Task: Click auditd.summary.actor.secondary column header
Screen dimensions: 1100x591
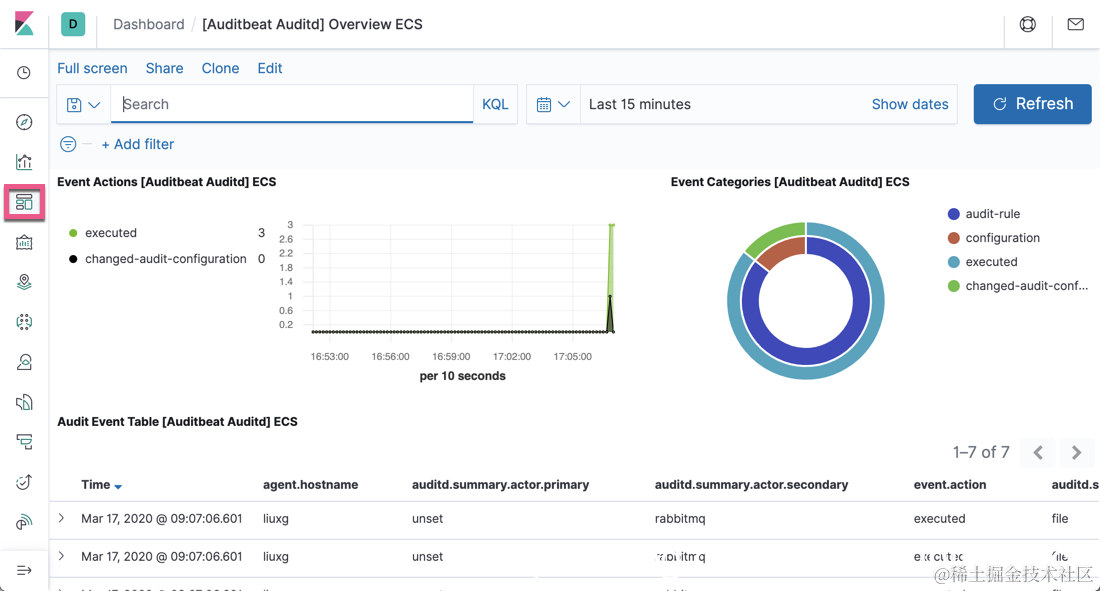Action: click(x=751, y=485)
